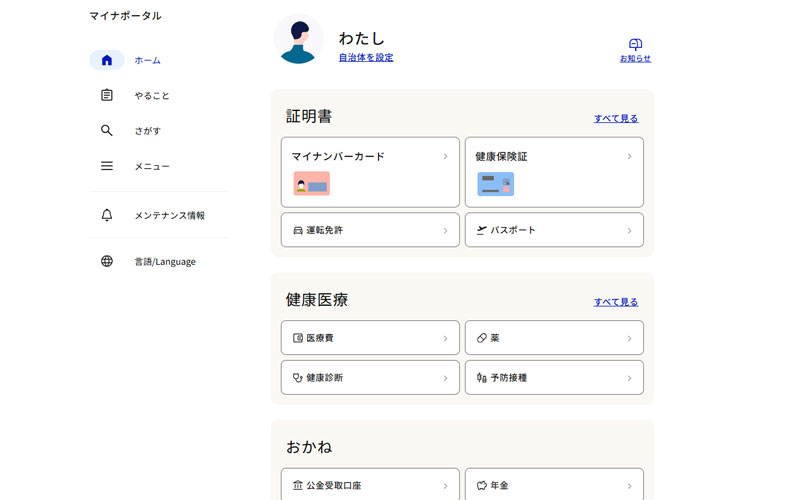Click the 運転免許 label
800x500 pixels.
(x=324, y=230)
